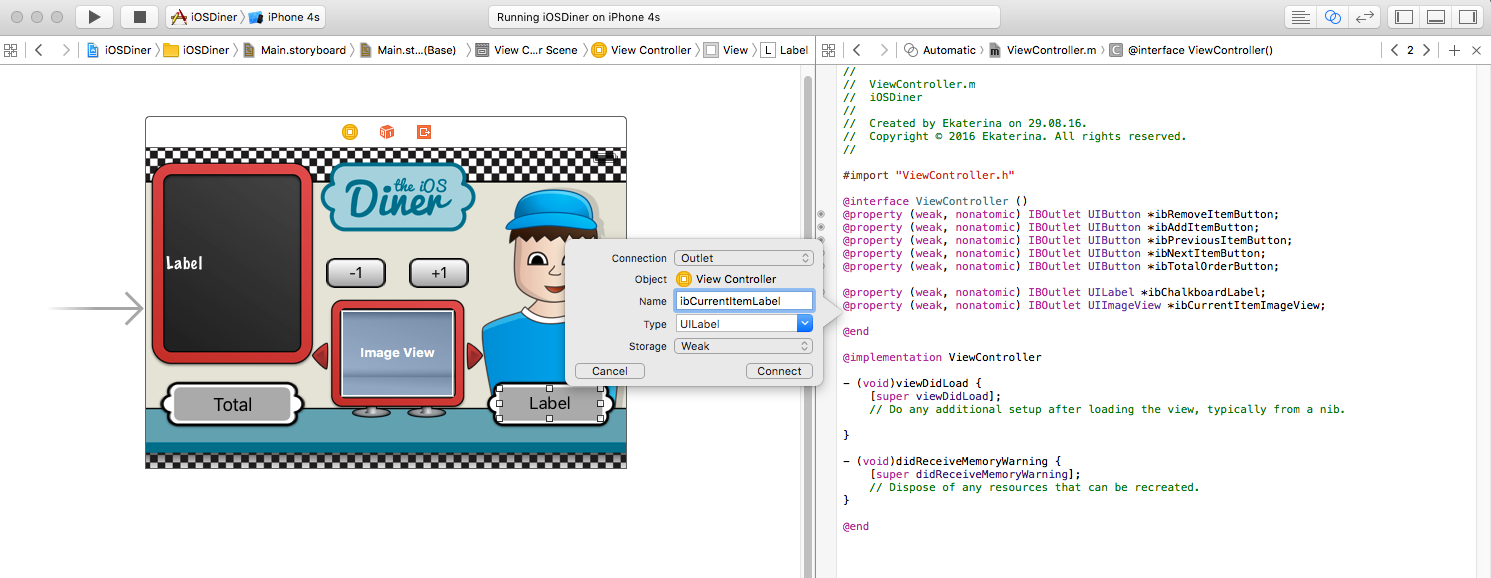Show the Standard editor
1491x578 pixels.
(1300, 17)
